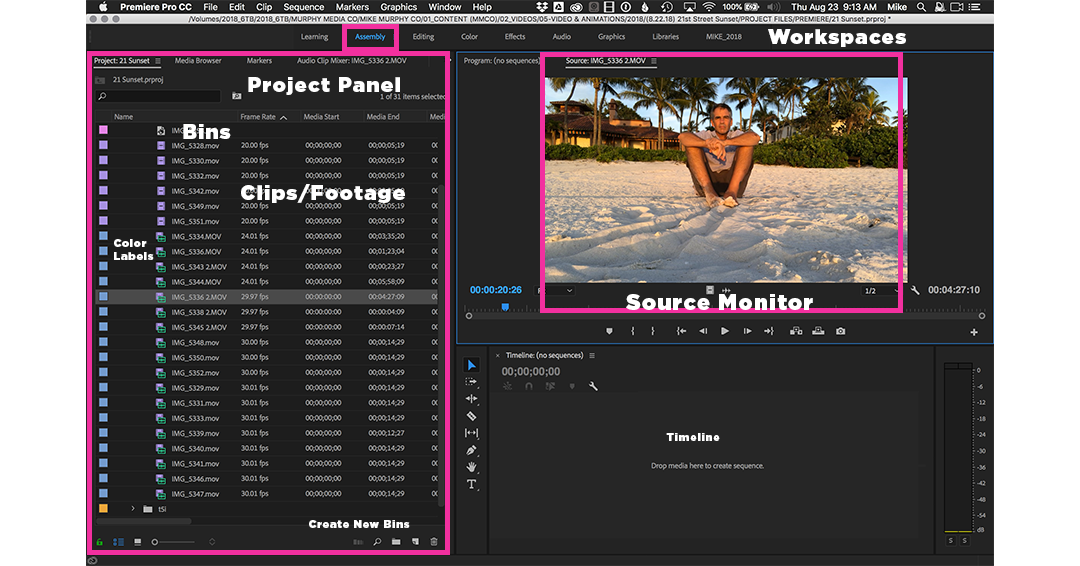Select the Hand tool
Viewport: 1080px width, 566px height.
(471, 468)
